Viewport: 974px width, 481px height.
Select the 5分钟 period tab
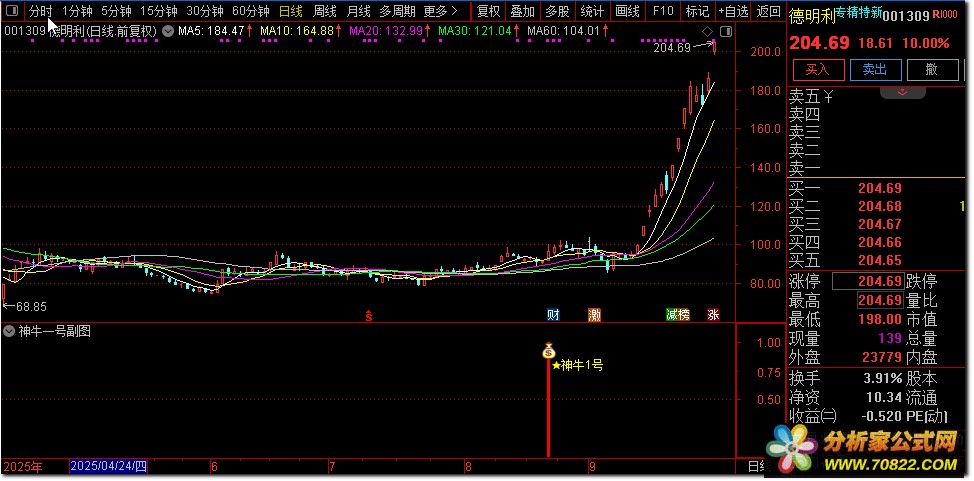116,11
